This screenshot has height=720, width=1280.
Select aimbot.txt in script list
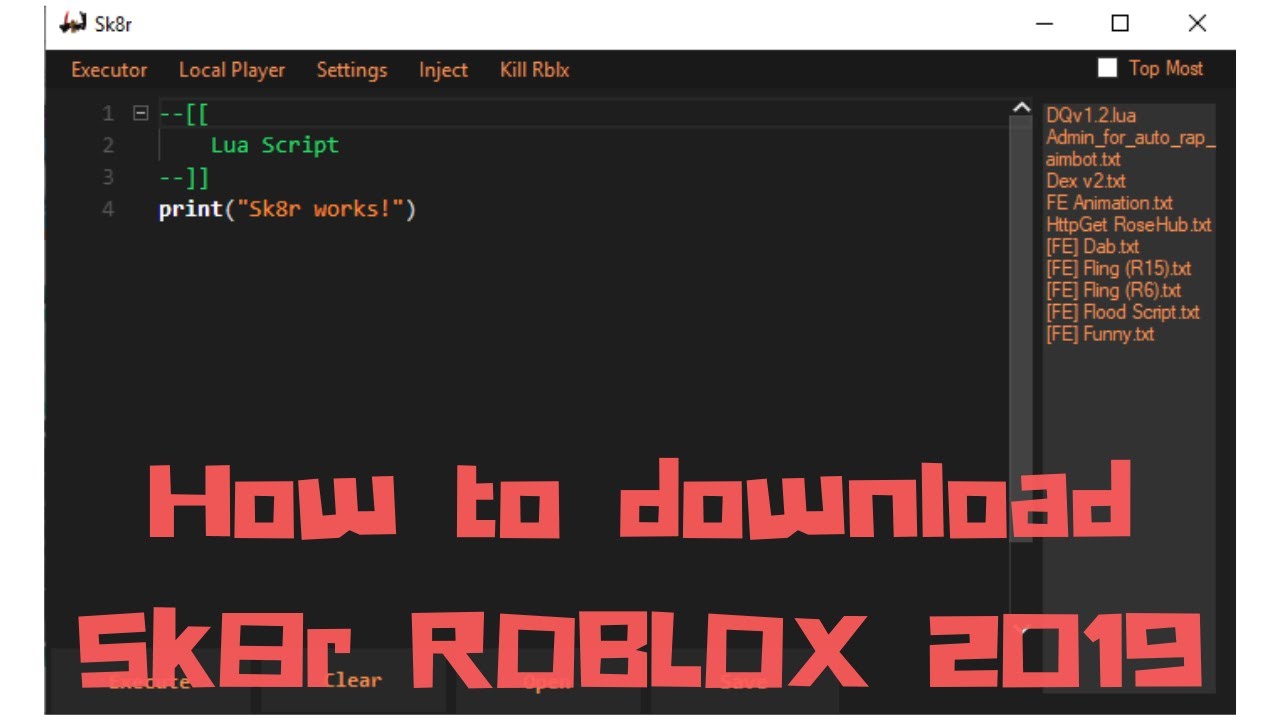click(1083, 159)
